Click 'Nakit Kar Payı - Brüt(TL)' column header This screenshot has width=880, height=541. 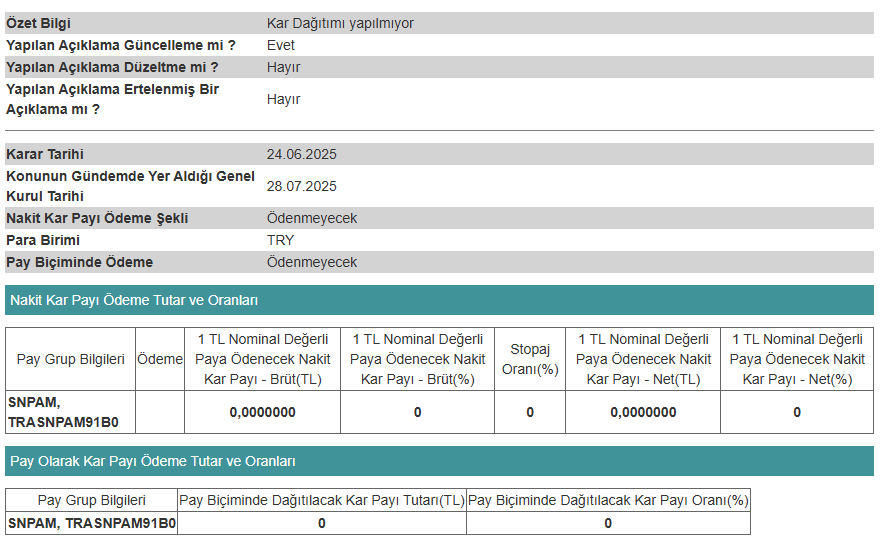(262, 359)
